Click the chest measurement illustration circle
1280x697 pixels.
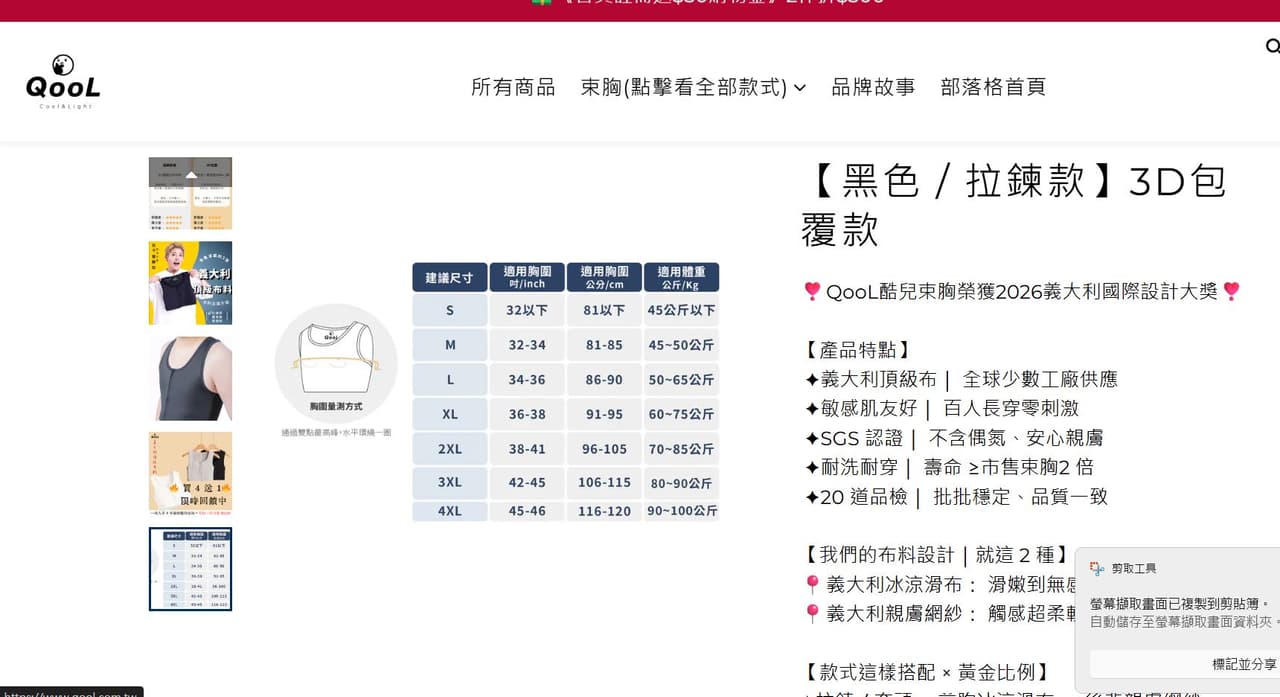pos(336,362)
